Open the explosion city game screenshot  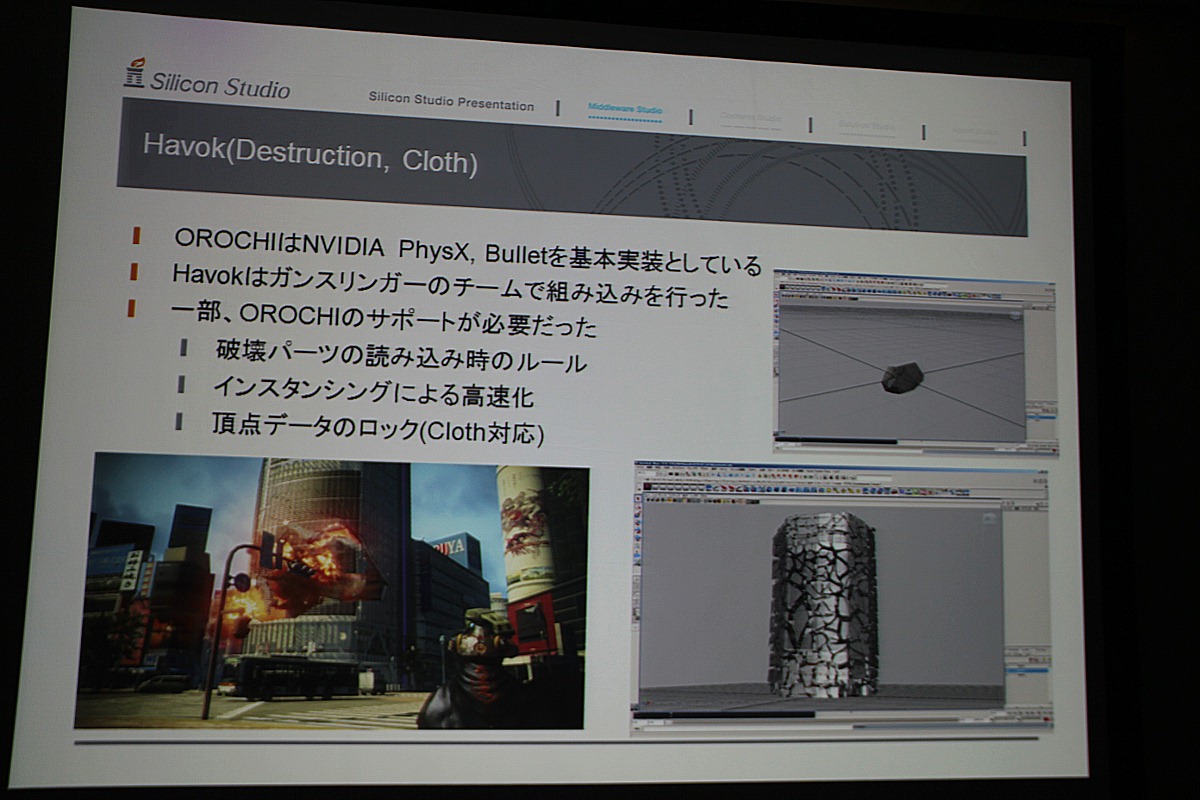[331, 590]
